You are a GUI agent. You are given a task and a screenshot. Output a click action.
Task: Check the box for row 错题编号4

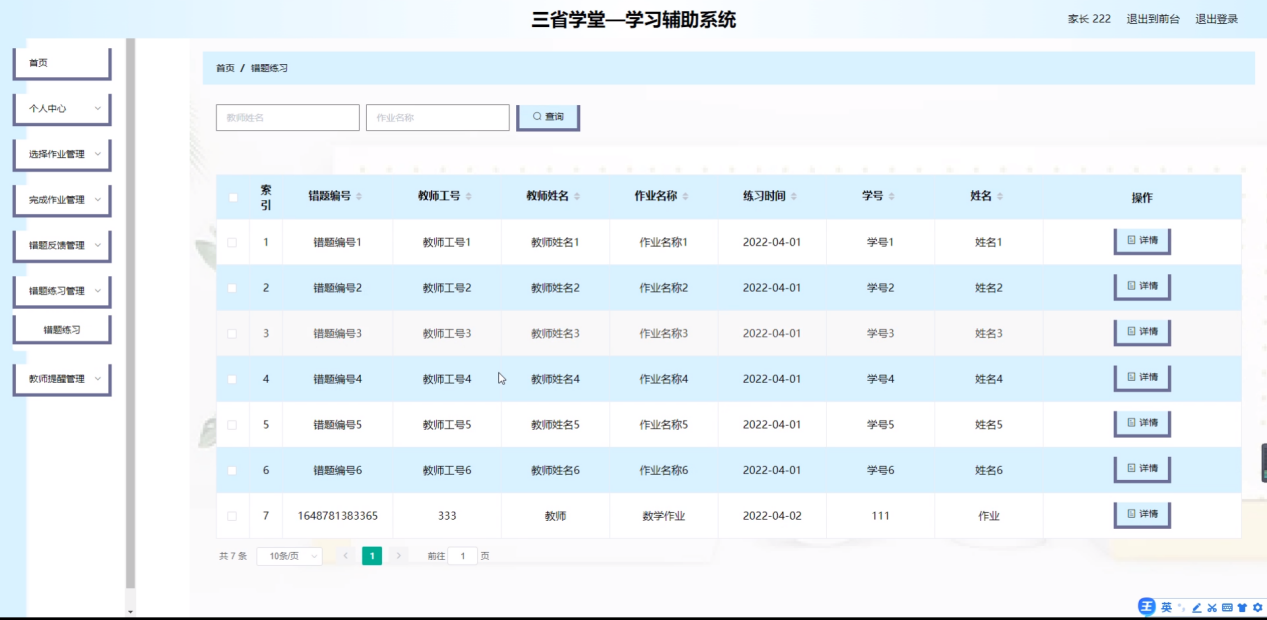coord(232,379)
